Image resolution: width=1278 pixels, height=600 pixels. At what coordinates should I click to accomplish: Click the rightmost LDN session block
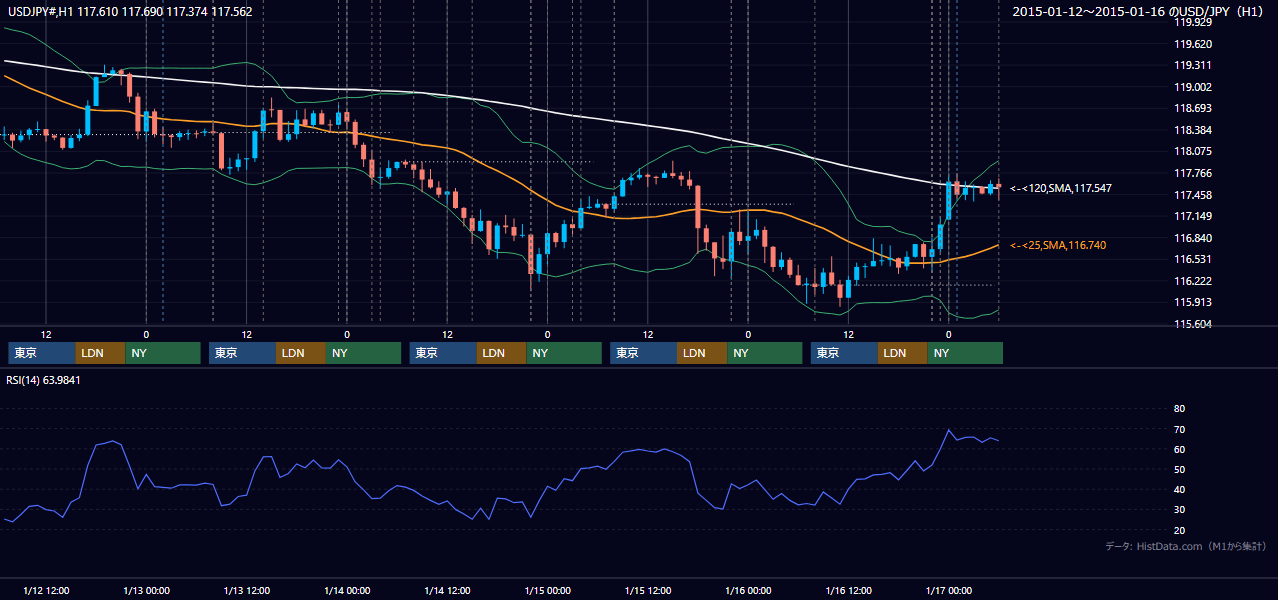(903, 353)
